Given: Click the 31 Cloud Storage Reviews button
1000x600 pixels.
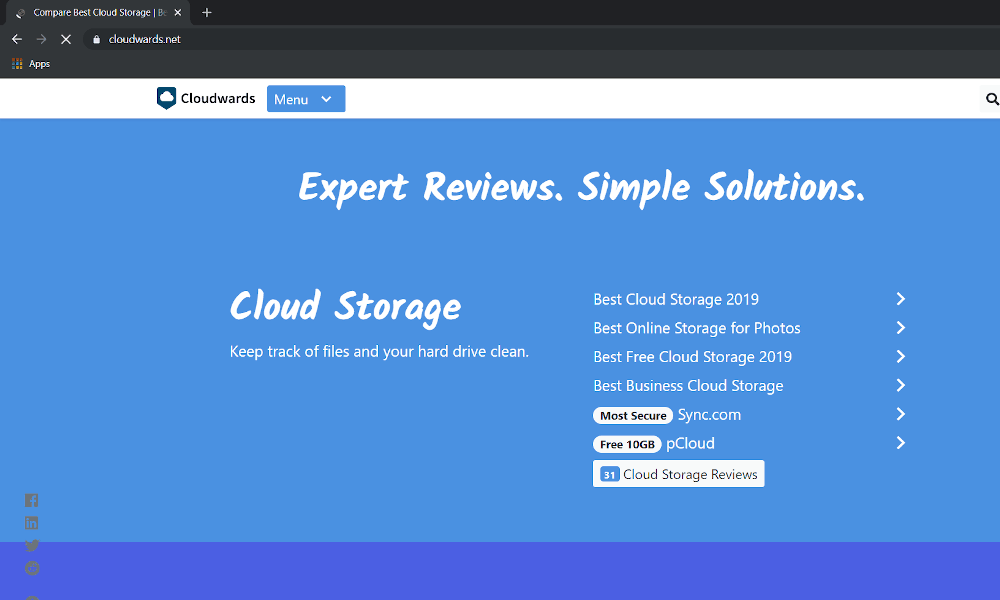Looking at the screenshot, I should (x=679, y=474).
